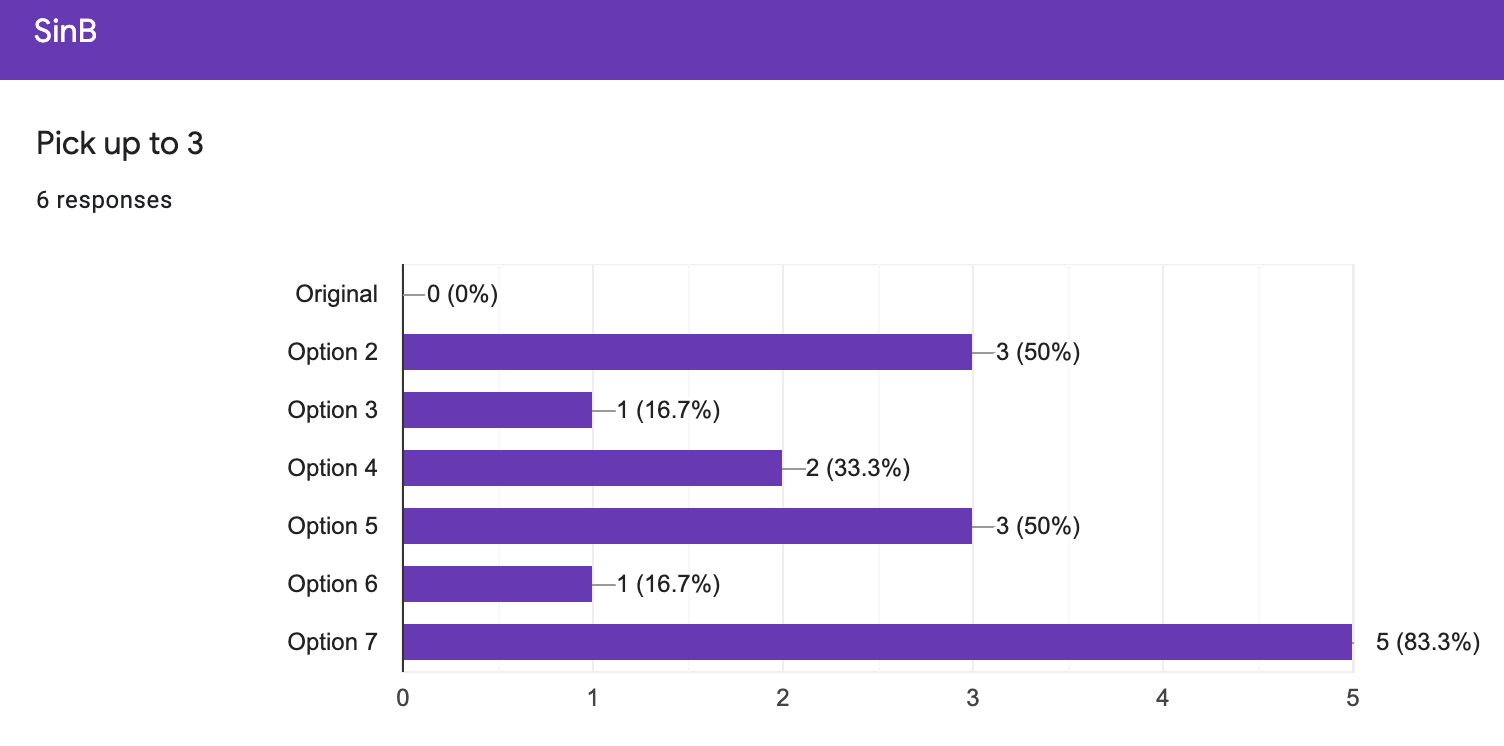Screen dimensions: 1504x746
Task: Click the upper Option 2 bar
Action: click(687, 352)
